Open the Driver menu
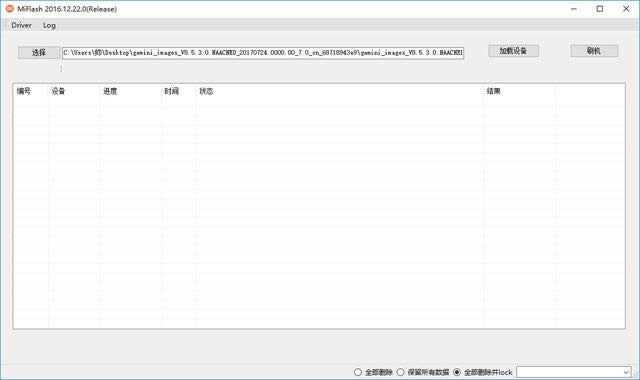This screenshot has height=380, width=640. tap(21, 25)
